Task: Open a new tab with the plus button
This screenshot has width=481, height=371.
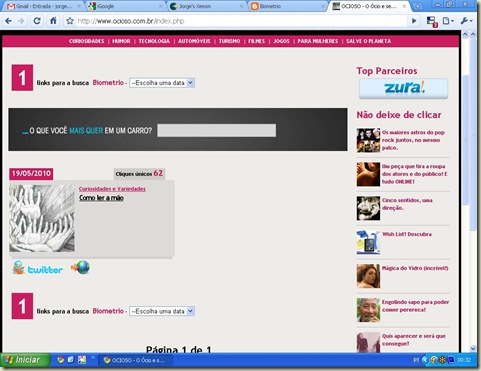Action: [418, 6]
